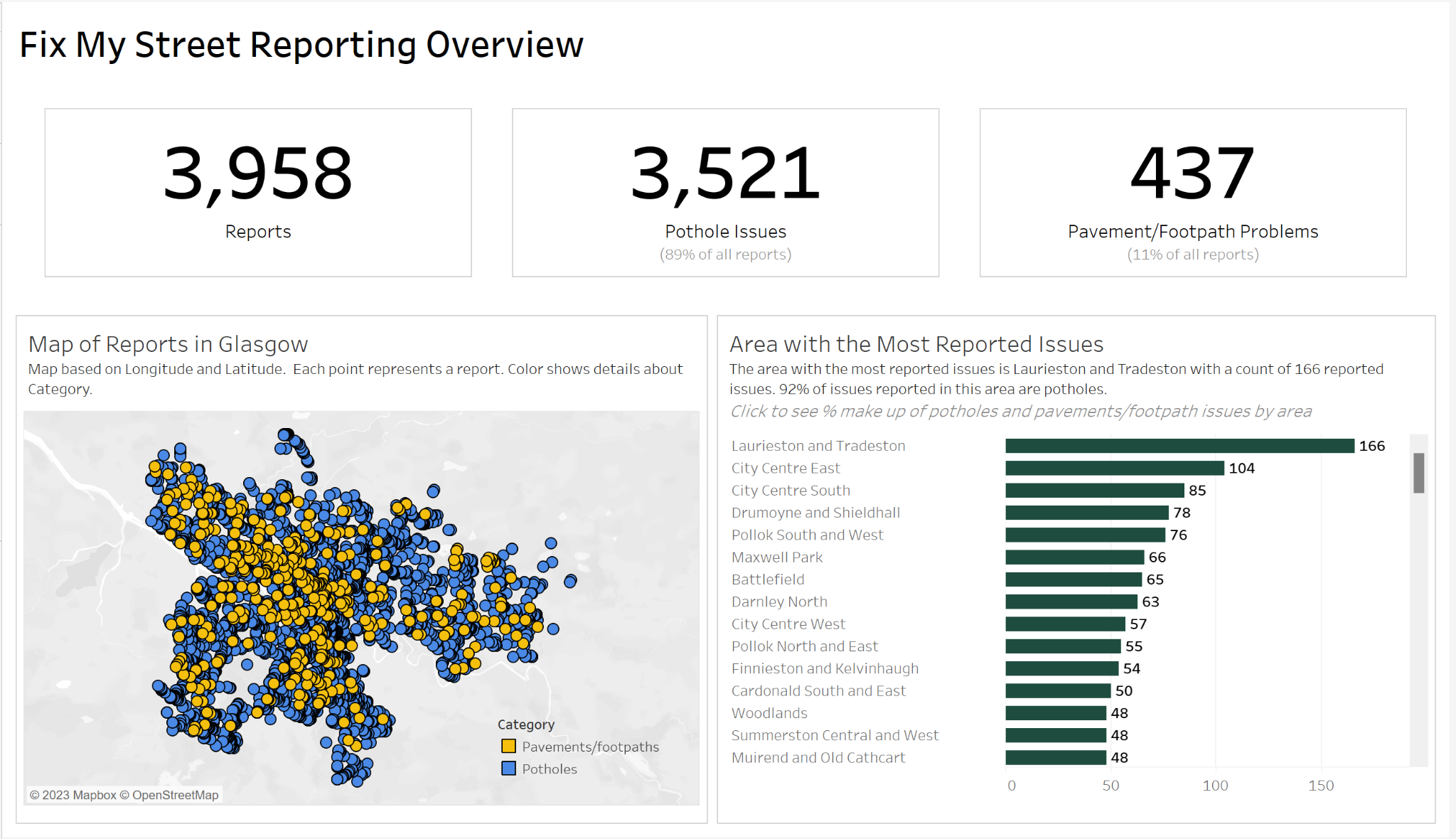Select the Drumoyne and Shieldhall bar

coord(1086,513)
